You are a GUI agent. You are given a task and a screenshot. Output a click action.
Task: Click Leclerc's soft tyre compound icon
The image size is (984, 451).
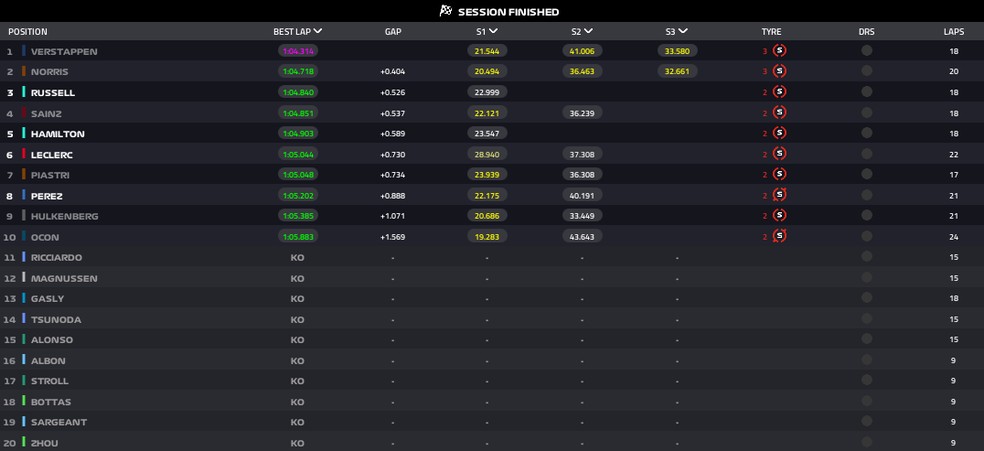pyautogui.click(x=779, y=154)
